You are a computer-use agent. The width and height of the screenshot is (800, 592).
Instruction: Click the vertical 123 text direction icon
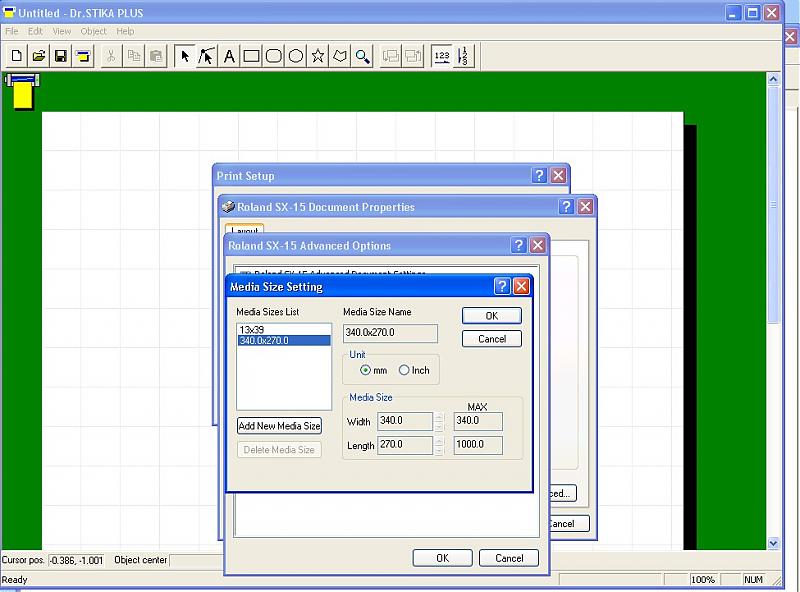[464, 56]
